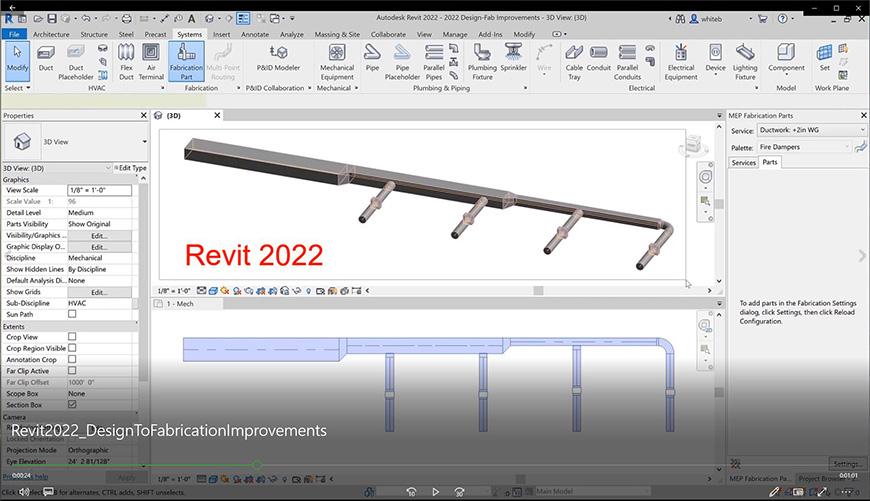
Task: Switch to the Services tab in Fabrication Parts
Action: (743, 163)
